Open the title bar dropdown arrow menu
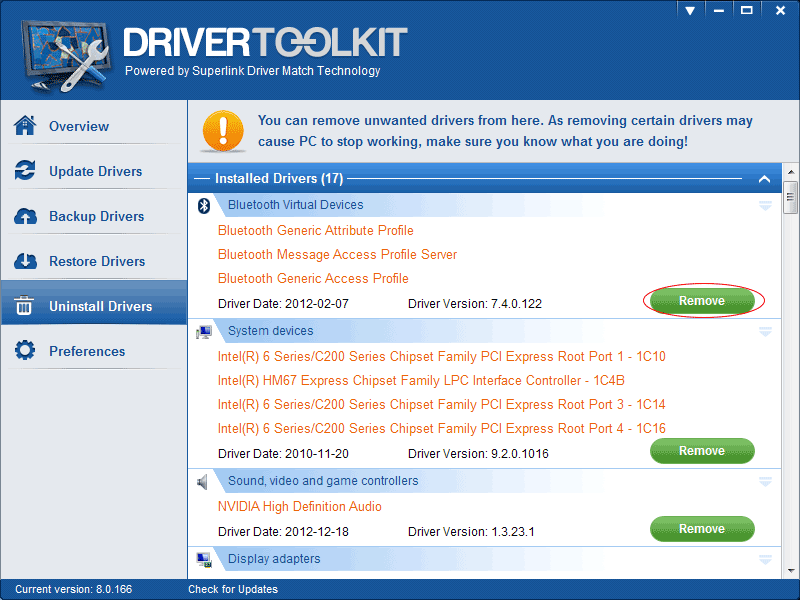800x600 pixels. click(690, 10)
